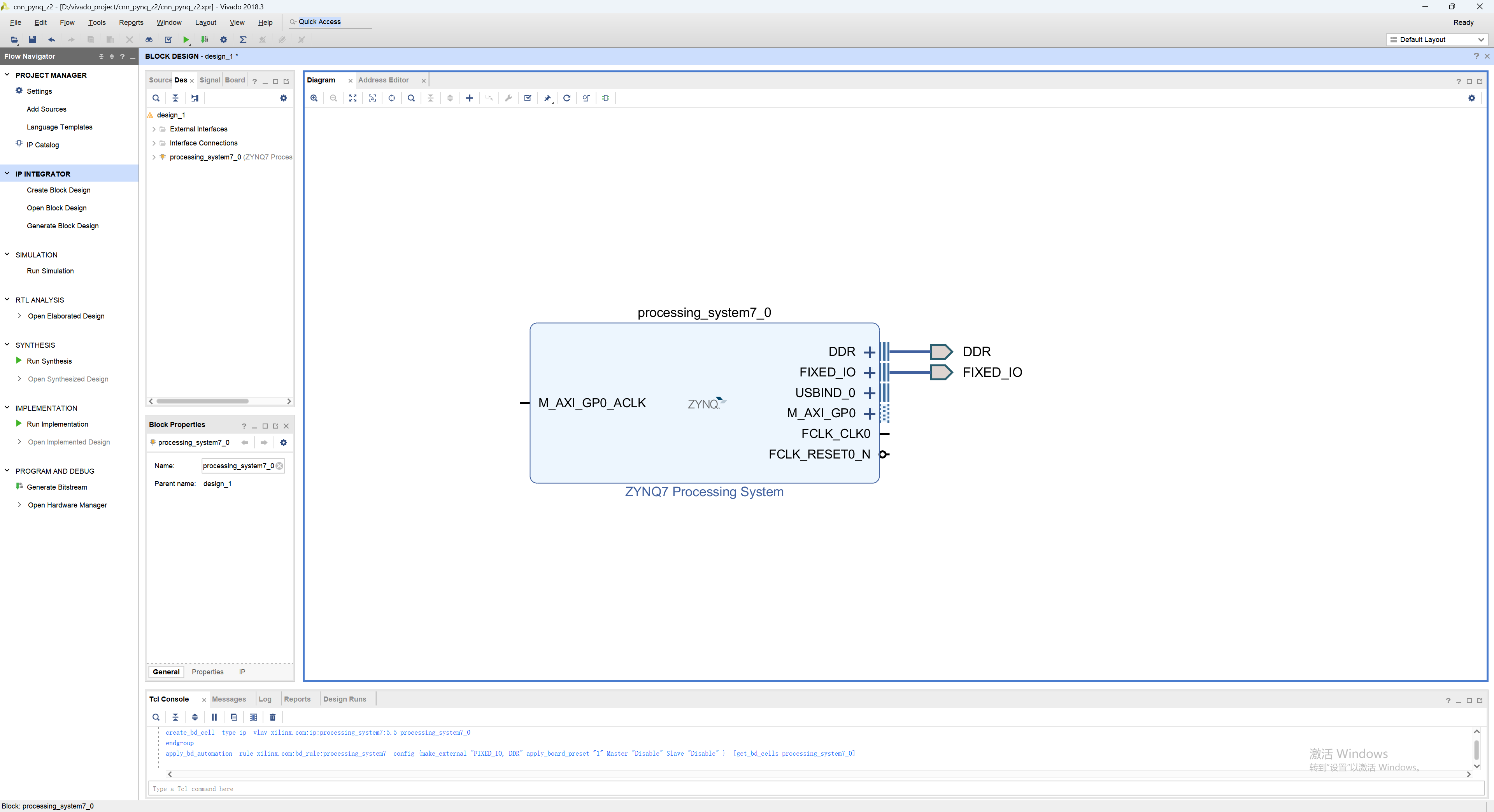Toggle pause output in Tcl Console
This screenshot has height=812, width=1494.
(x=214, y=717)
